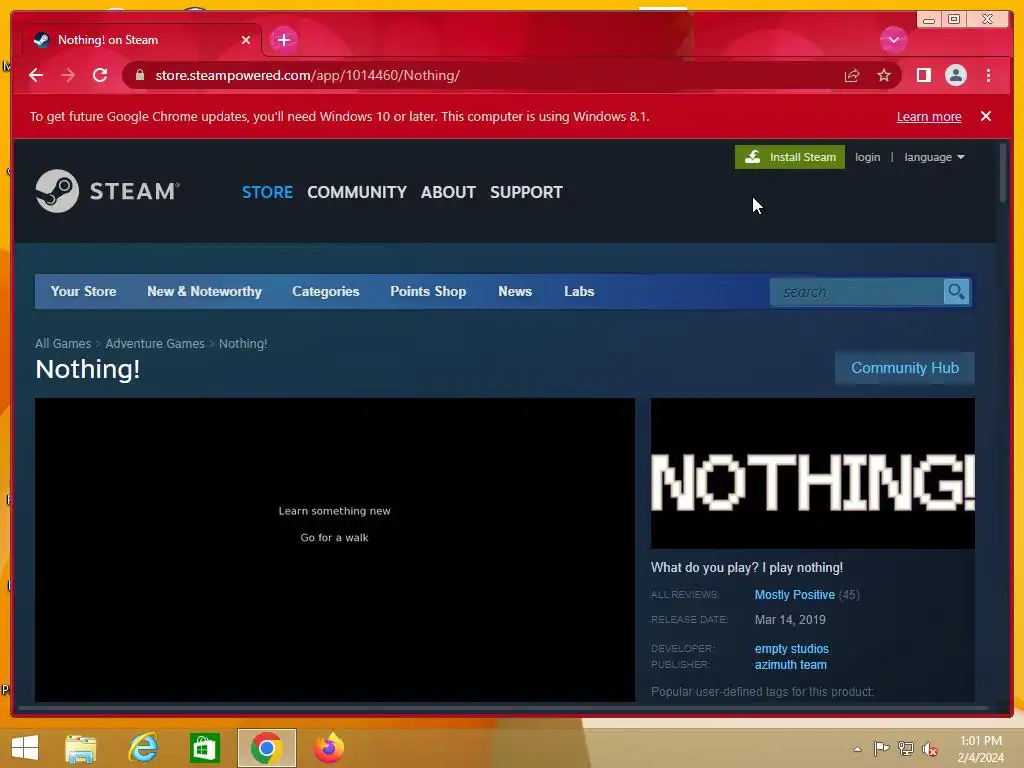The image size is (1024, 768).
Task: Expand the tab search chevron
Action: pos(893,40)
